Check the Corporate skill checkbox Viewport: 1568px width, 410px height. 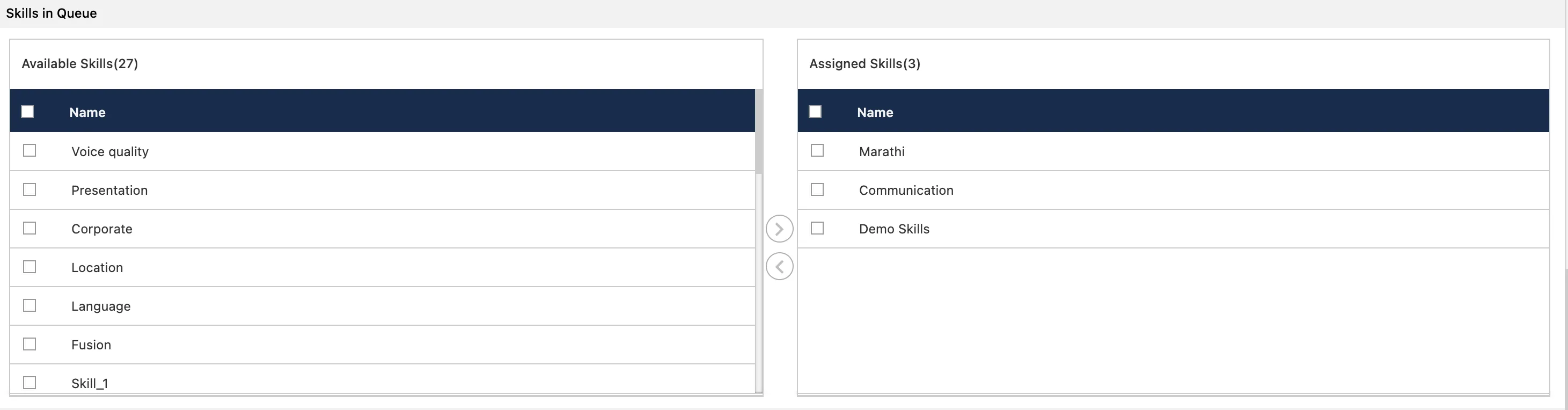29,228
